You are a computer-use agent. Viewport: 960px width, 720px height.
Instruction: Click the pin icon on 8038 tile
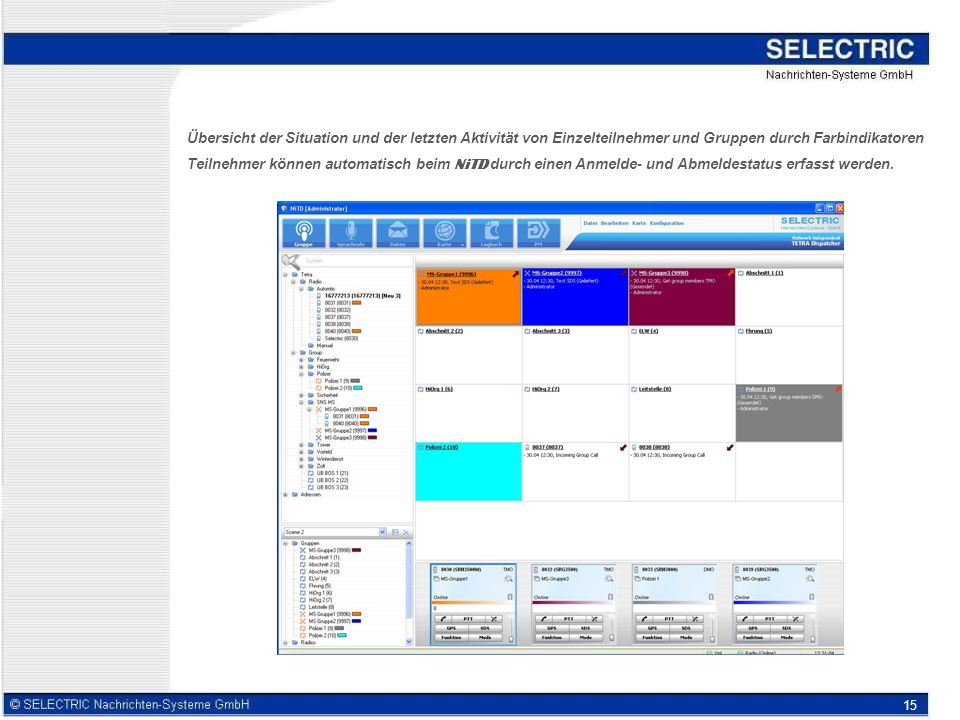point(730,448)
